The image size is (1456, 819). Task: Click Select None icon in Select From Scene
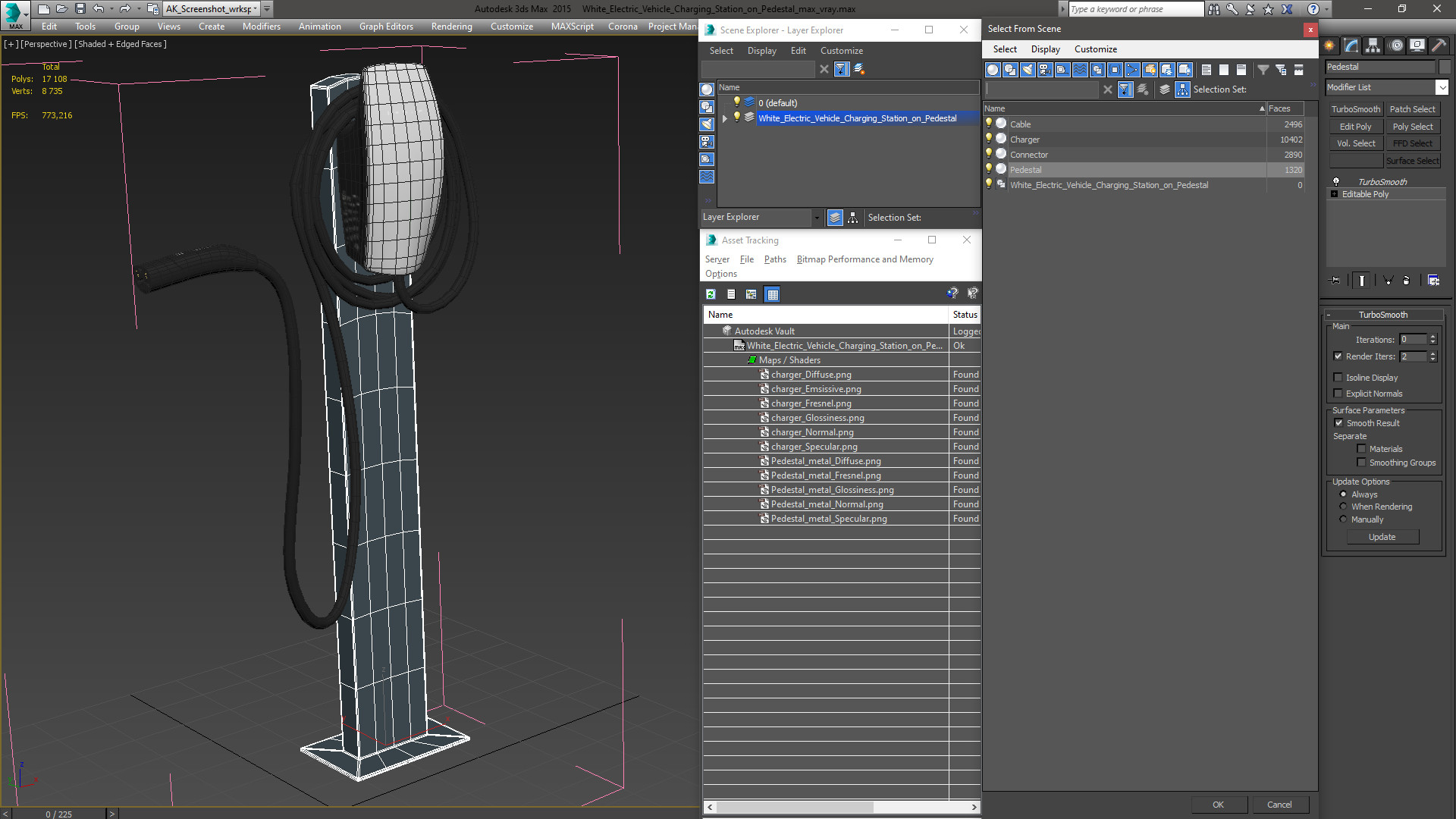1224,70
